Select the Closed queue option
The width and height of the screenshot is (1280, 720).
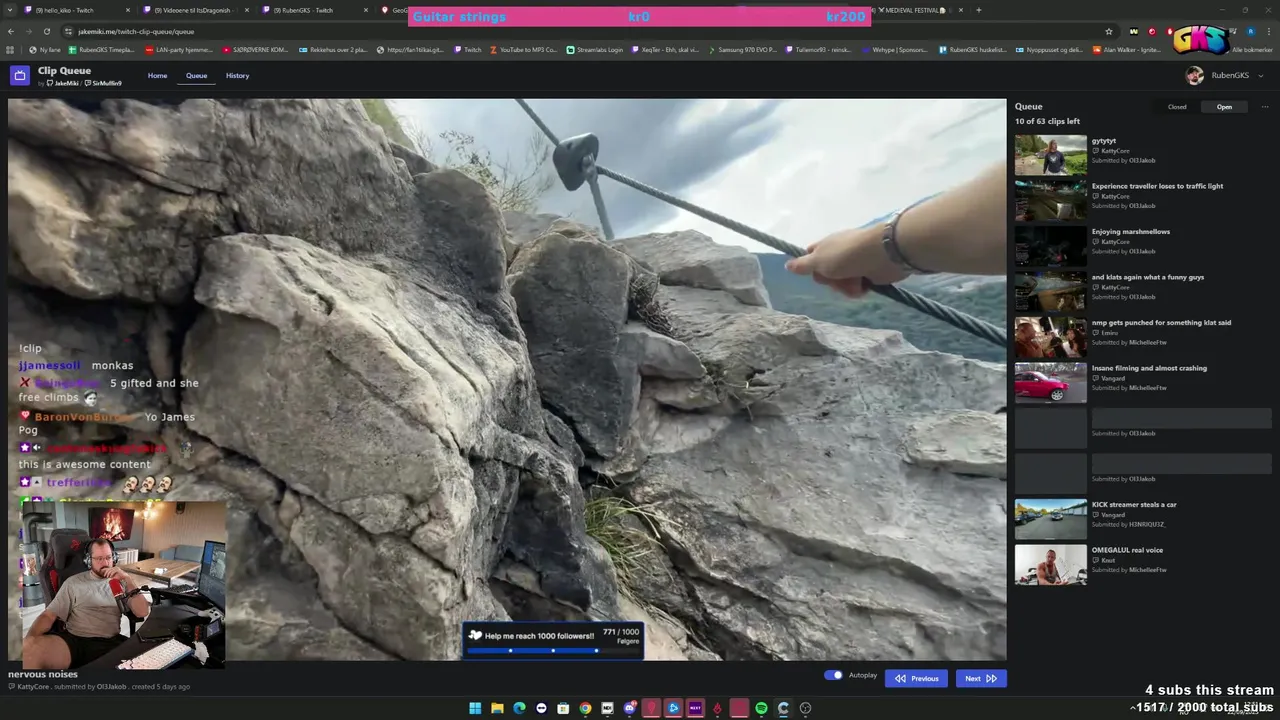point(1177,107)
